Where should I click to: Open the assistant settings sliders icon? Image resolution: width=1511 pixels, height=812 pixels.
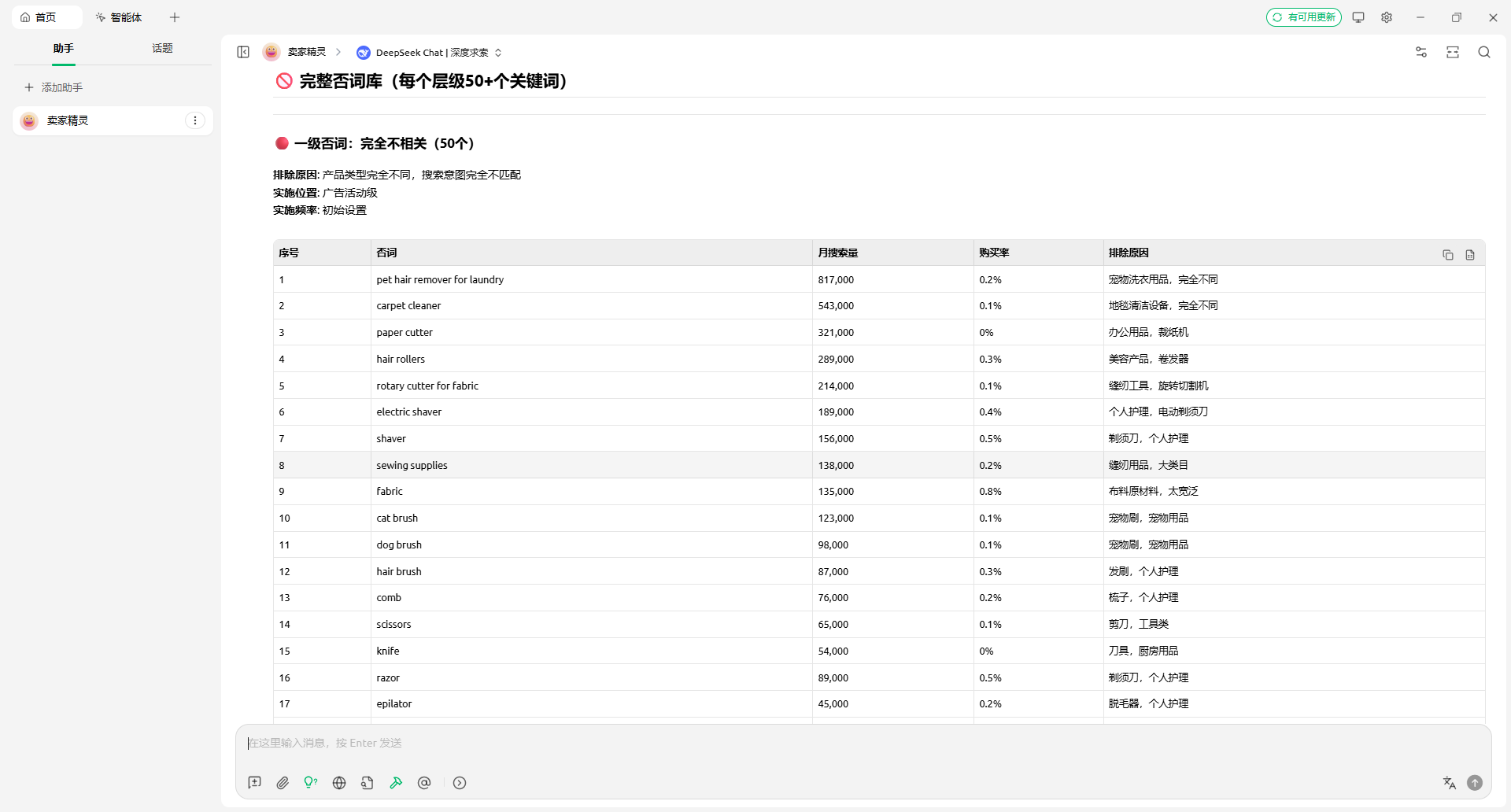coord(1420,52)
